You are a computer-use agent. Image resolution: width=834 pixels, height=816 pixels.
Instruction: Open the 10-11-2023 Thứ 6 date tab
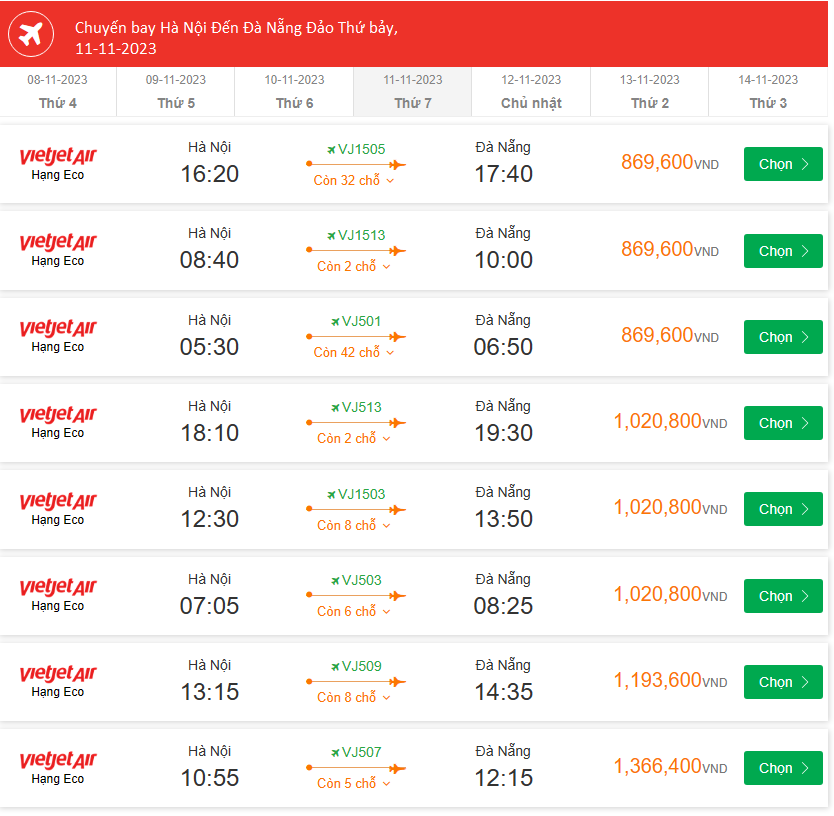pyautogui.click(x=294, y=92)
